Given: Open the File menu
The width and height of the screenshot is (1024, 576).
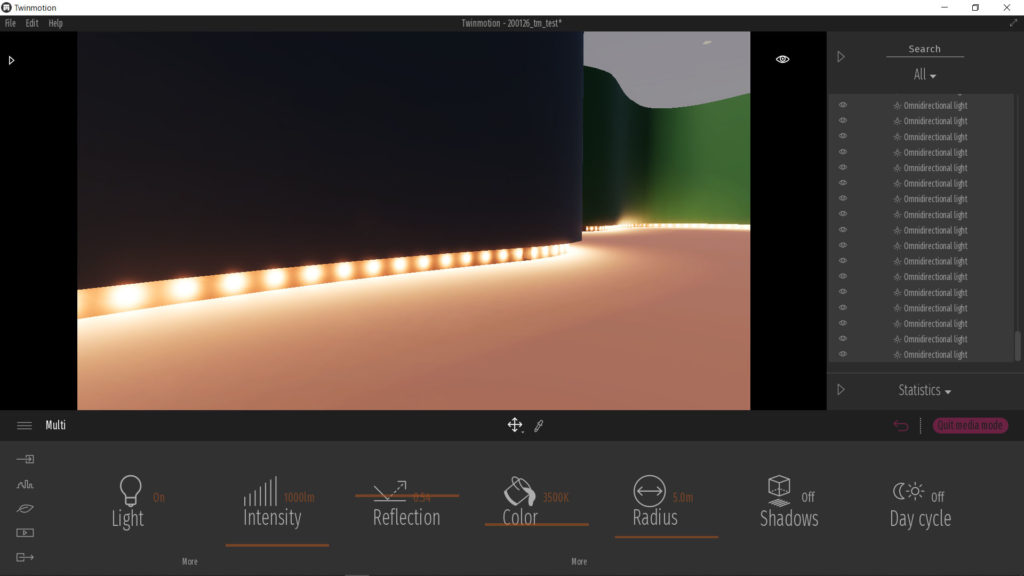Looking at the screenshot, I should point(10,22).
